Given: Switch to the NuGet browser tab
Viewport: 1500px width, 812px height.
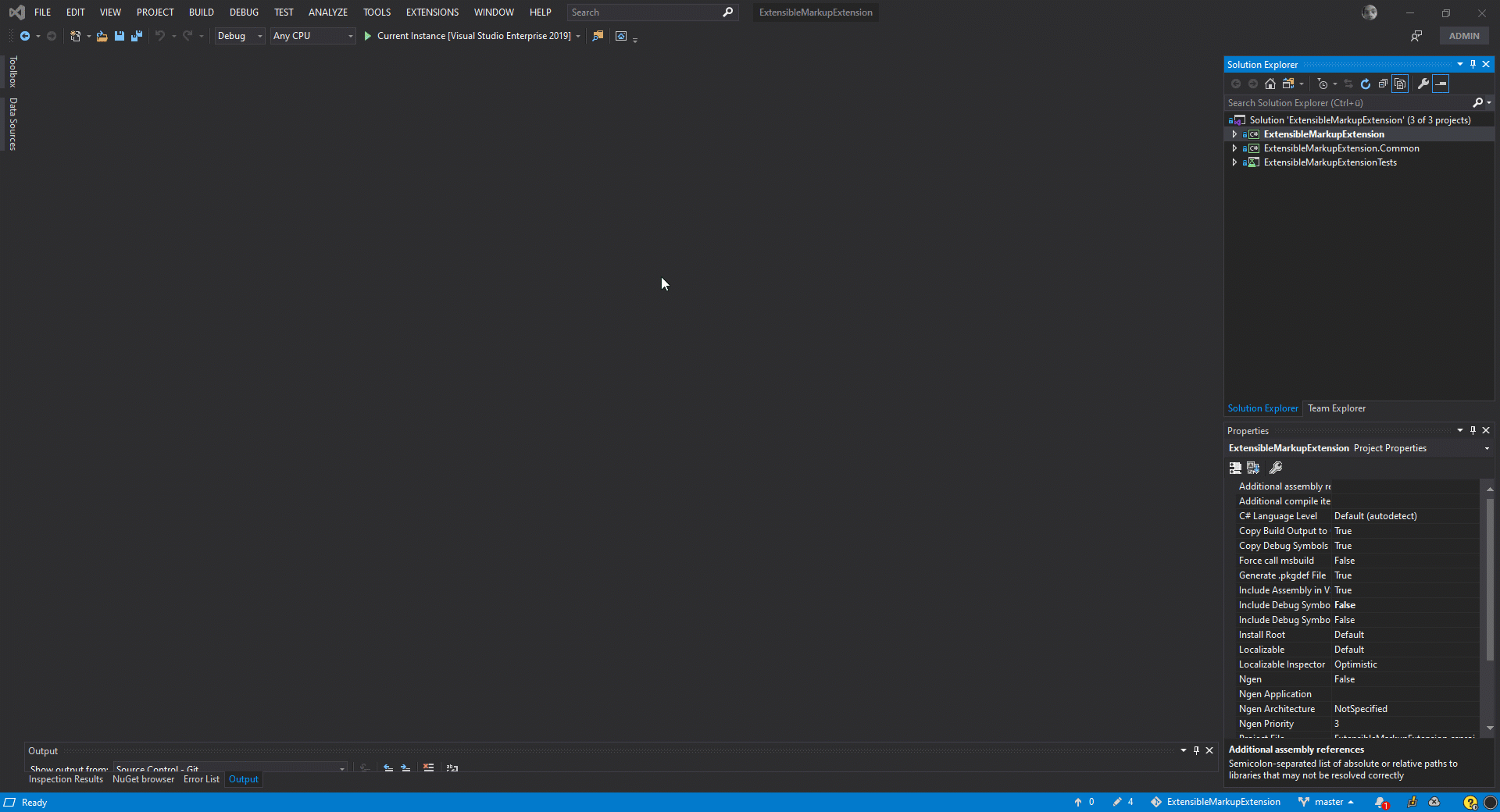Looking at the screenshot, I should click(x=144, y=779).
